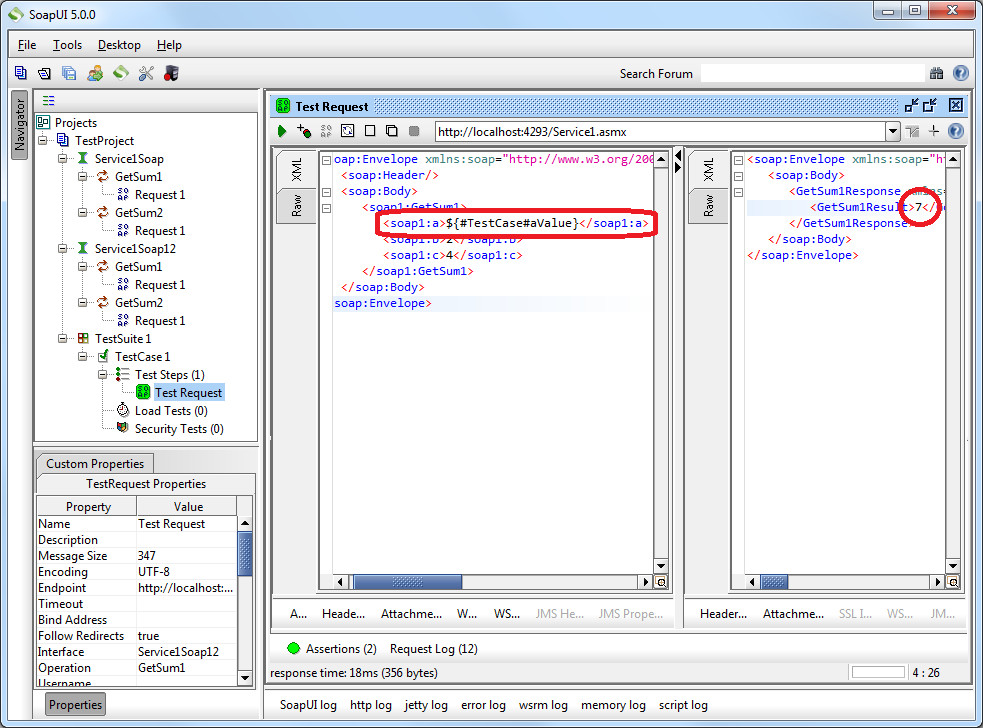This screenshot has height=728, width=983.
Task: Collapse the Test Steps (1) node
Action: (x=102, y=374)
